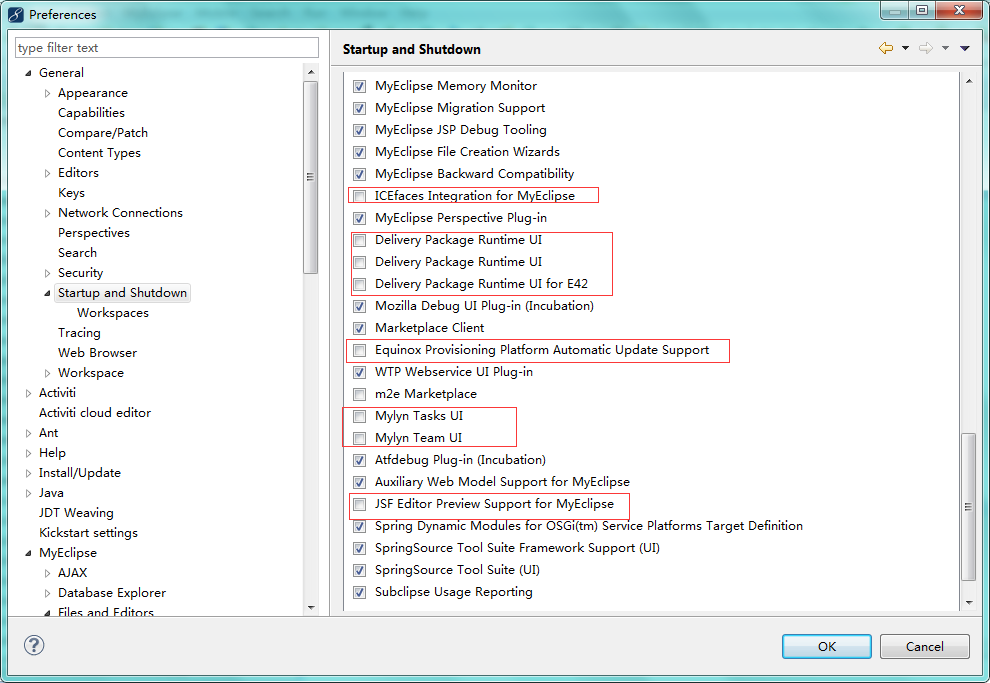
Task: Click the plugin list scroll down arrow
Action: click(x=969, y=603)
